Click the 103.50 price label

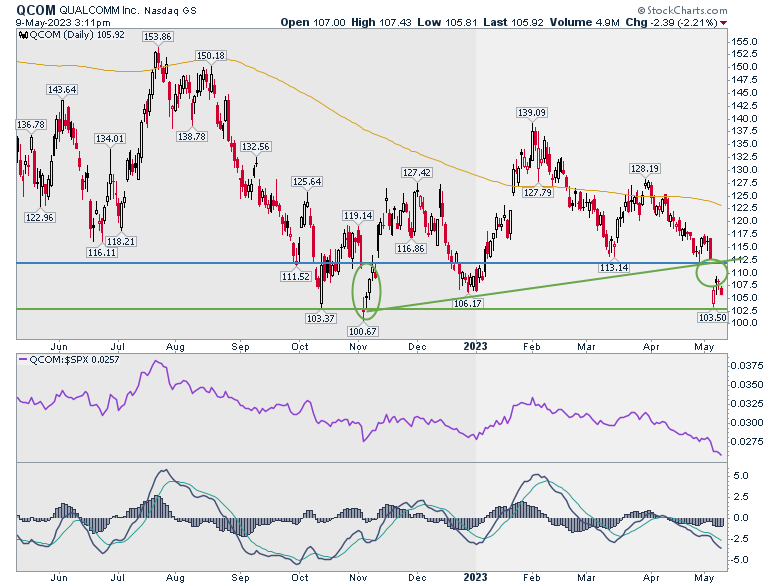[x=712, y=317]
